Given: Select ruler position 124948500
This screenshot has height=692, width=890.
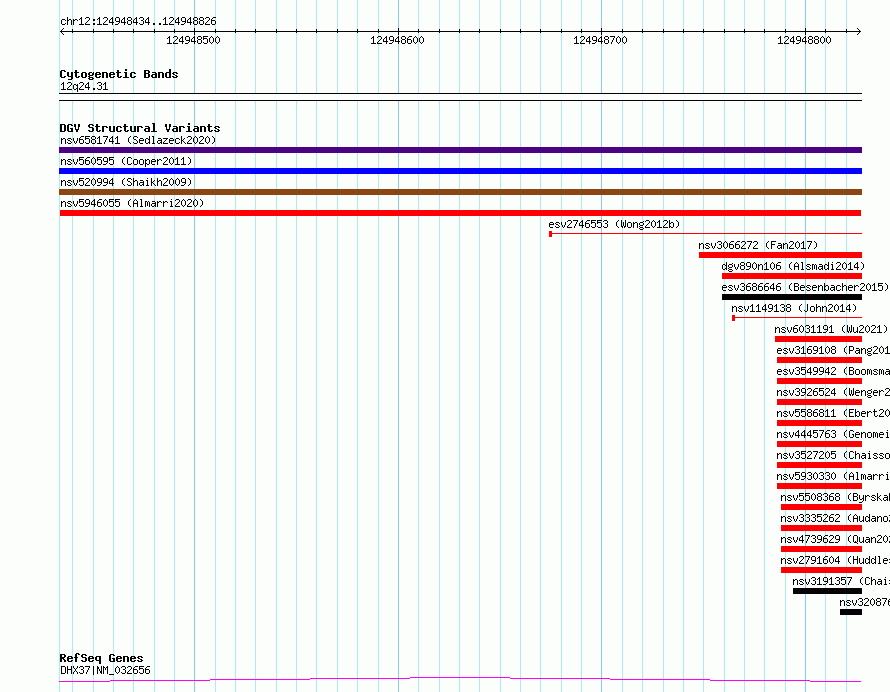Looking at the screenshot, I should [193, 40].
